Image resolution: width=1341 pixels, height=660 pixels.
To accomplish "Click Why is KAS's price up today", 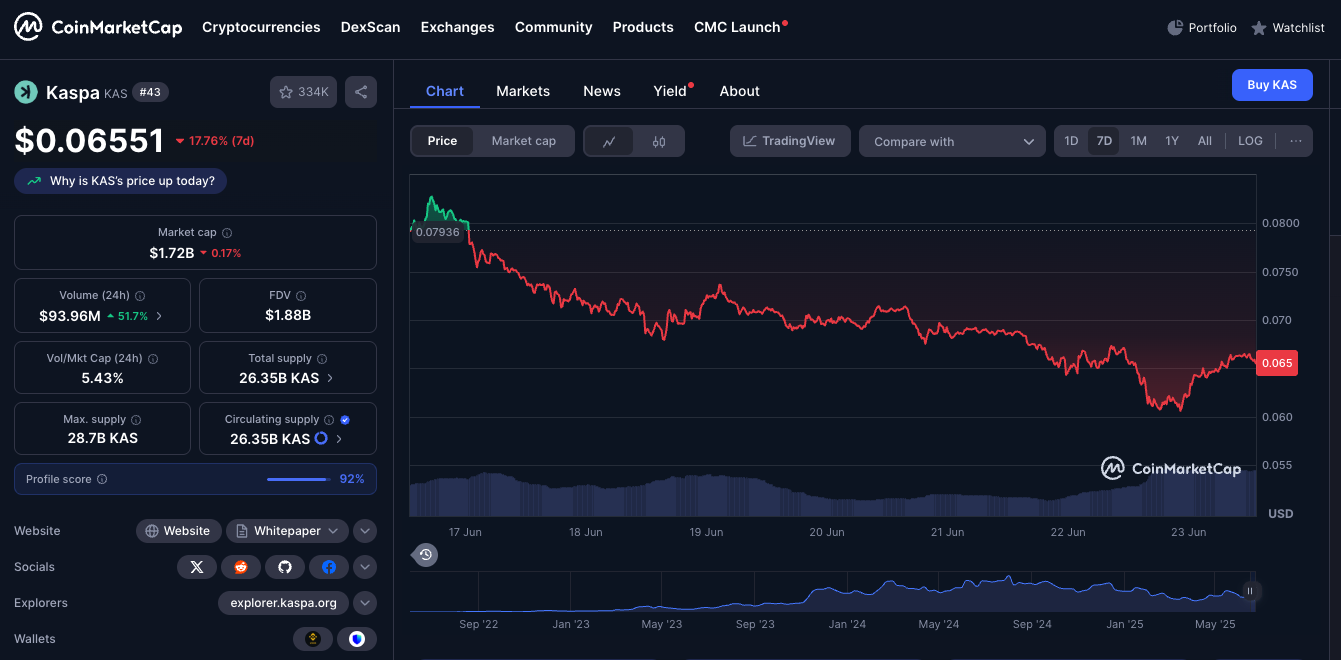I will [x=121, y=181].
